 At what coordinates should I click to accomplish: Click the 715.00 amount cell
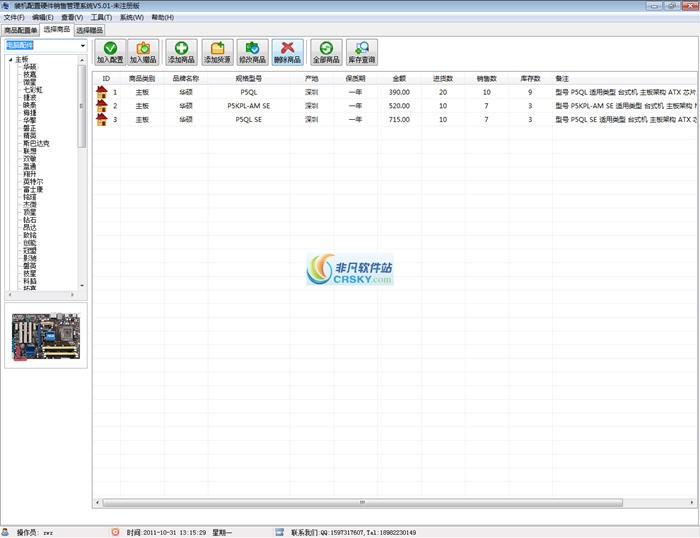[x=399, y=120]
